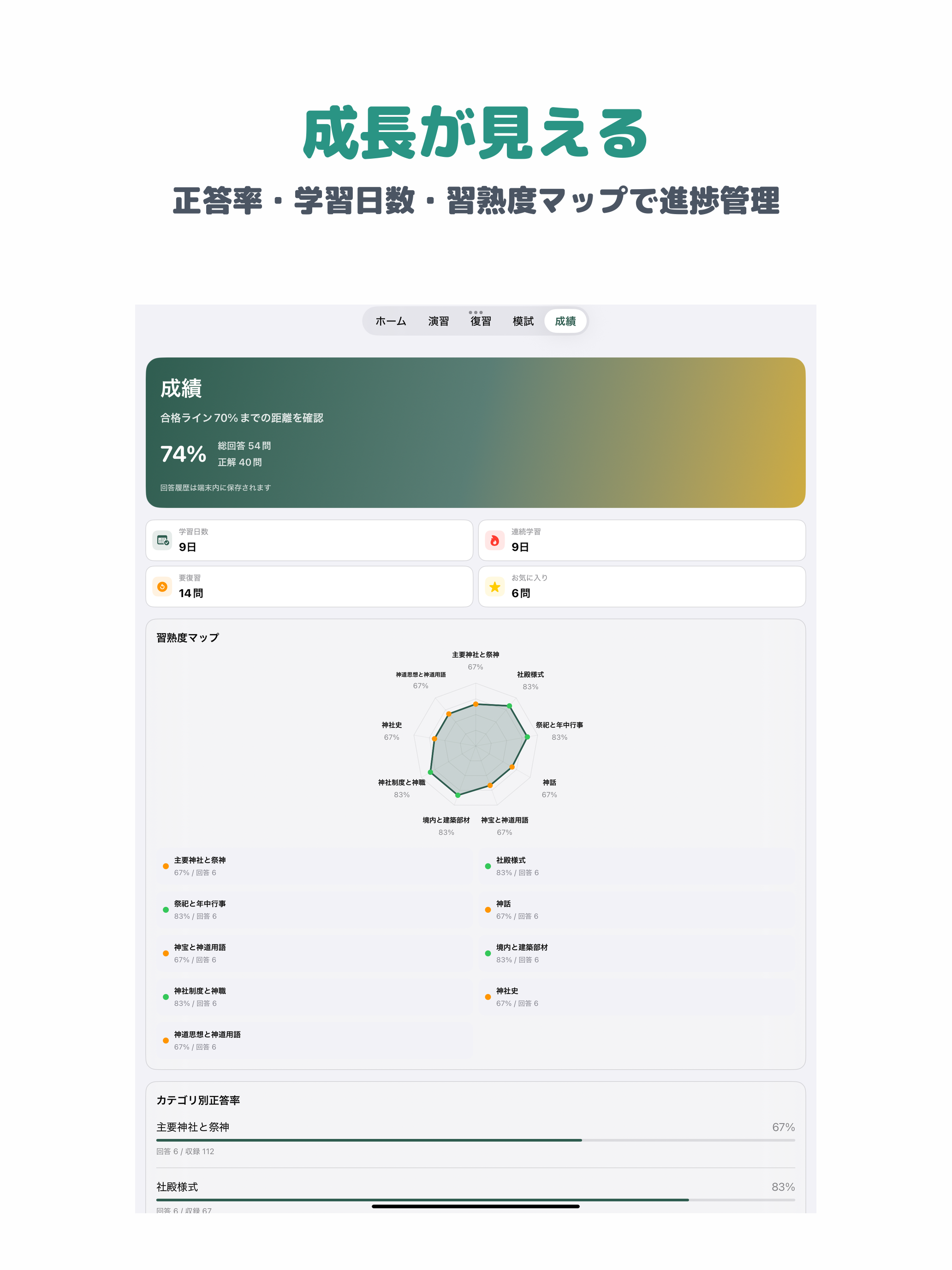Click the star icon beside お気に入り
The width and height of the screenshot is (952, 1270).
coord(494,587)
